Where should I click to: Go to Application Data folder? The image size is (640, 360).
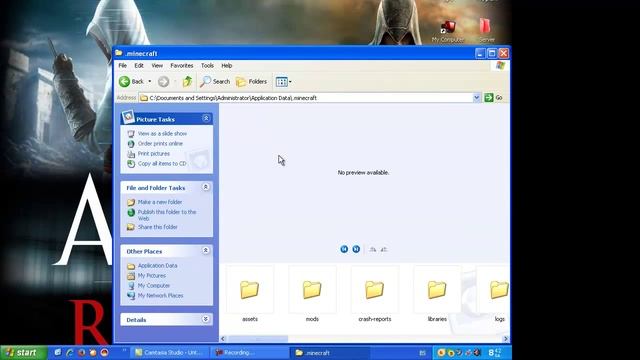click(x=157, y=265)
